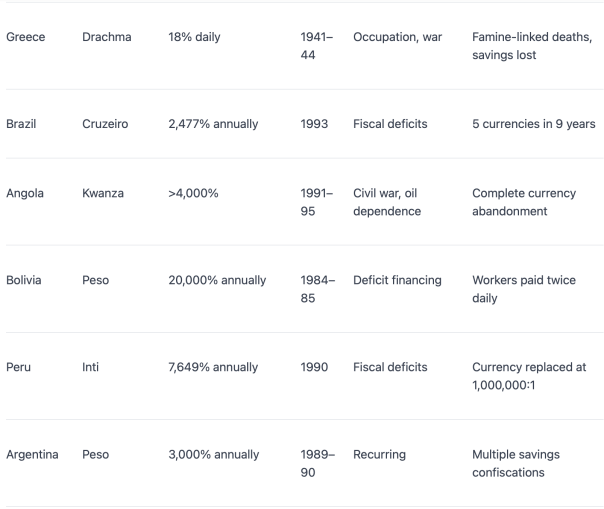Click the 18% daily rate text
604x509 pixels.
[x=194, y=37]
